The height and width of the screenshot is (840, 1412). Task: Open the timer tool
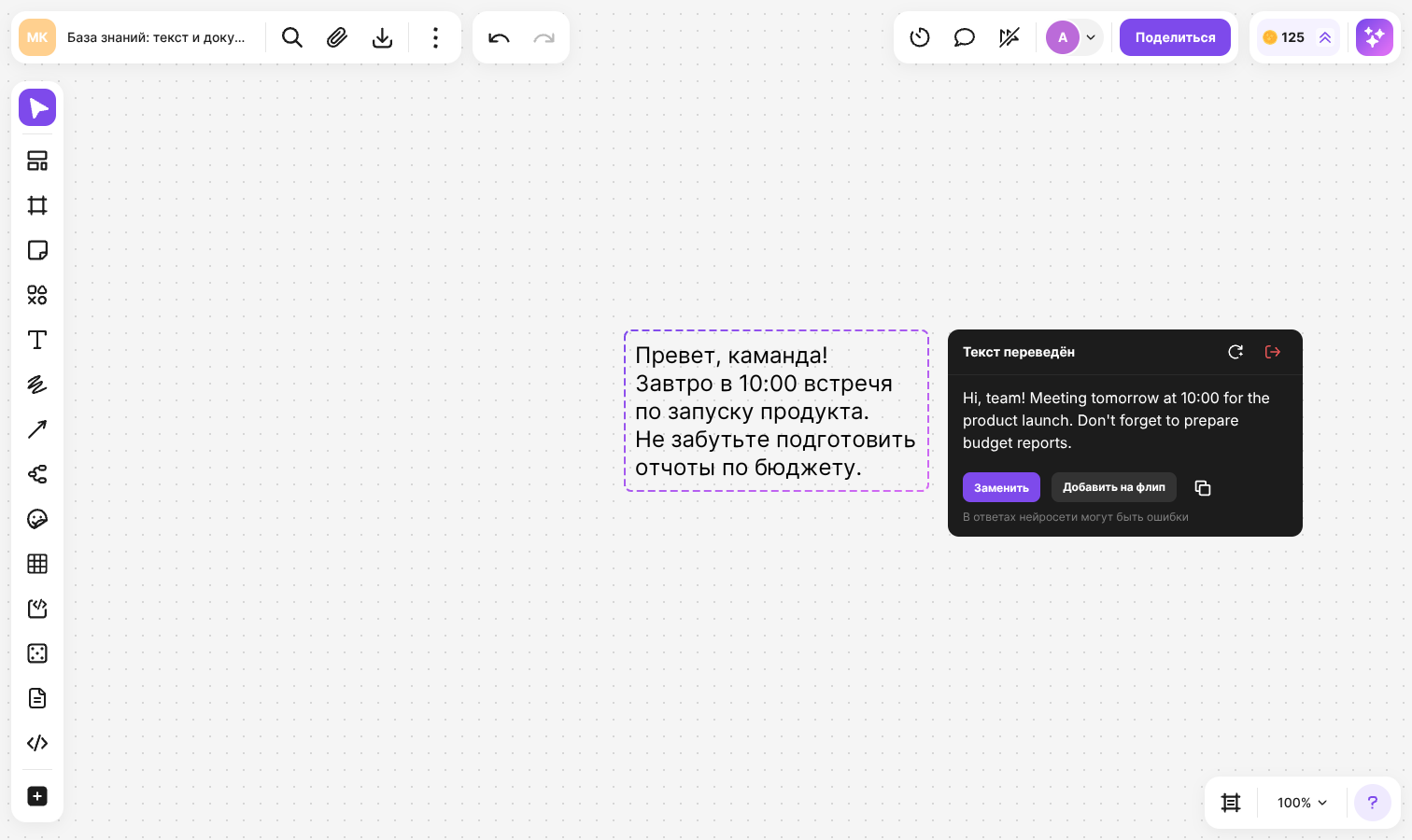[x=920, y=37]
